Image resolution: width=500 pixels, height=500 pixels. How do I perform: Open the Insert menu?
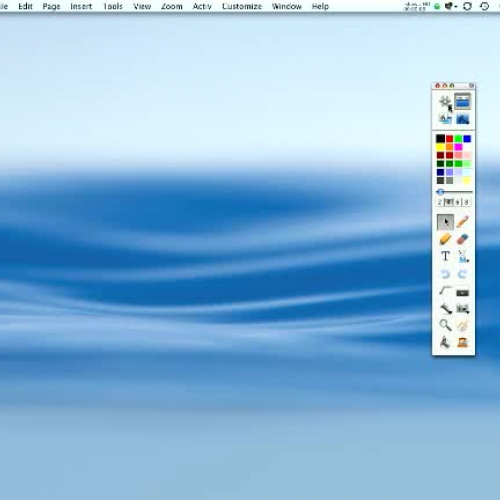pos(81,6)
